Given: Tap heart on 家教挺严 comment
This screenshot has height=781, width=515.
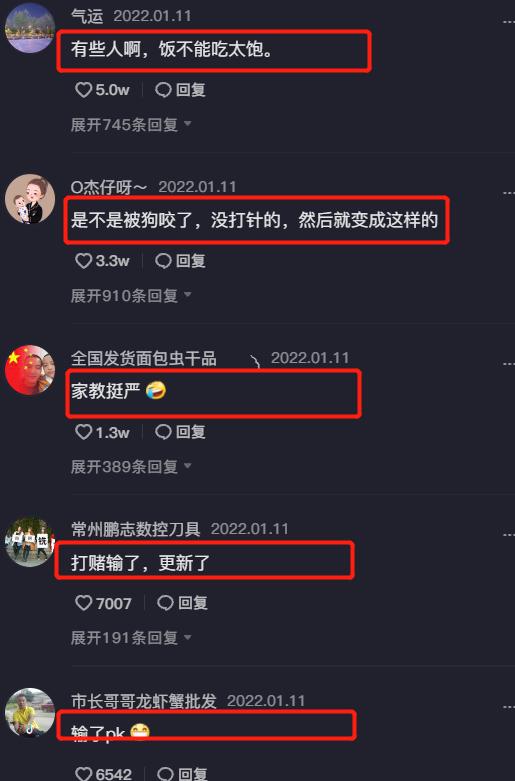Looking at the screenshot, I should click(83, 432).
